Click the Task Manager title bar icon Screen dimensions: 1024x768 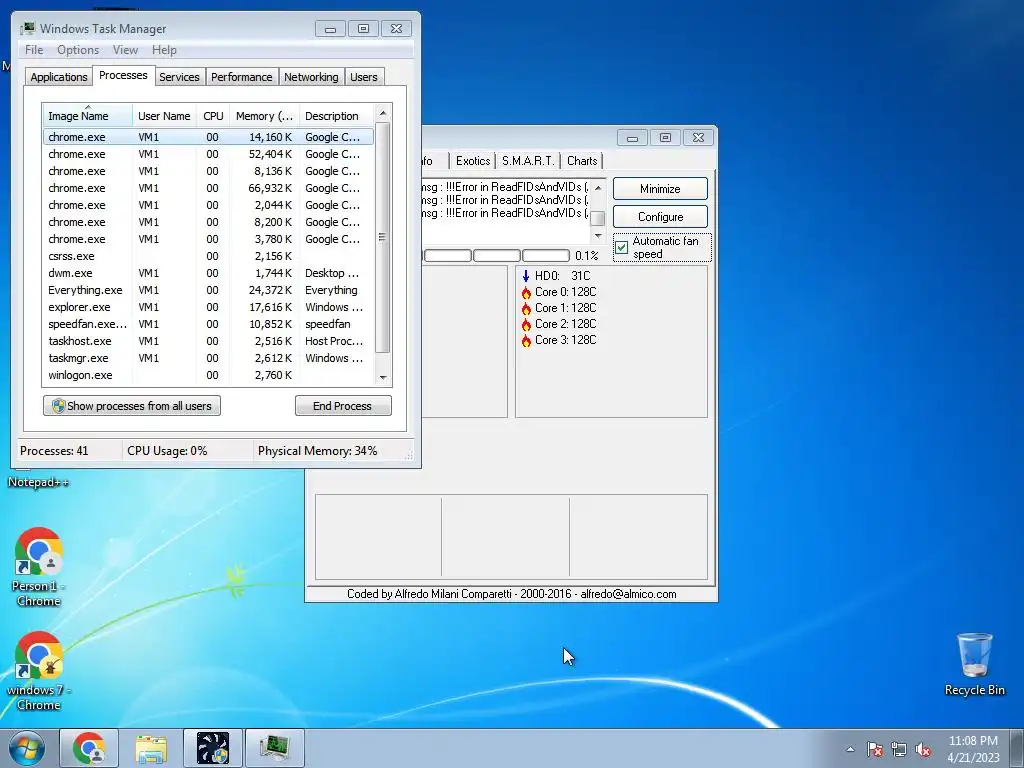(27, 29)
